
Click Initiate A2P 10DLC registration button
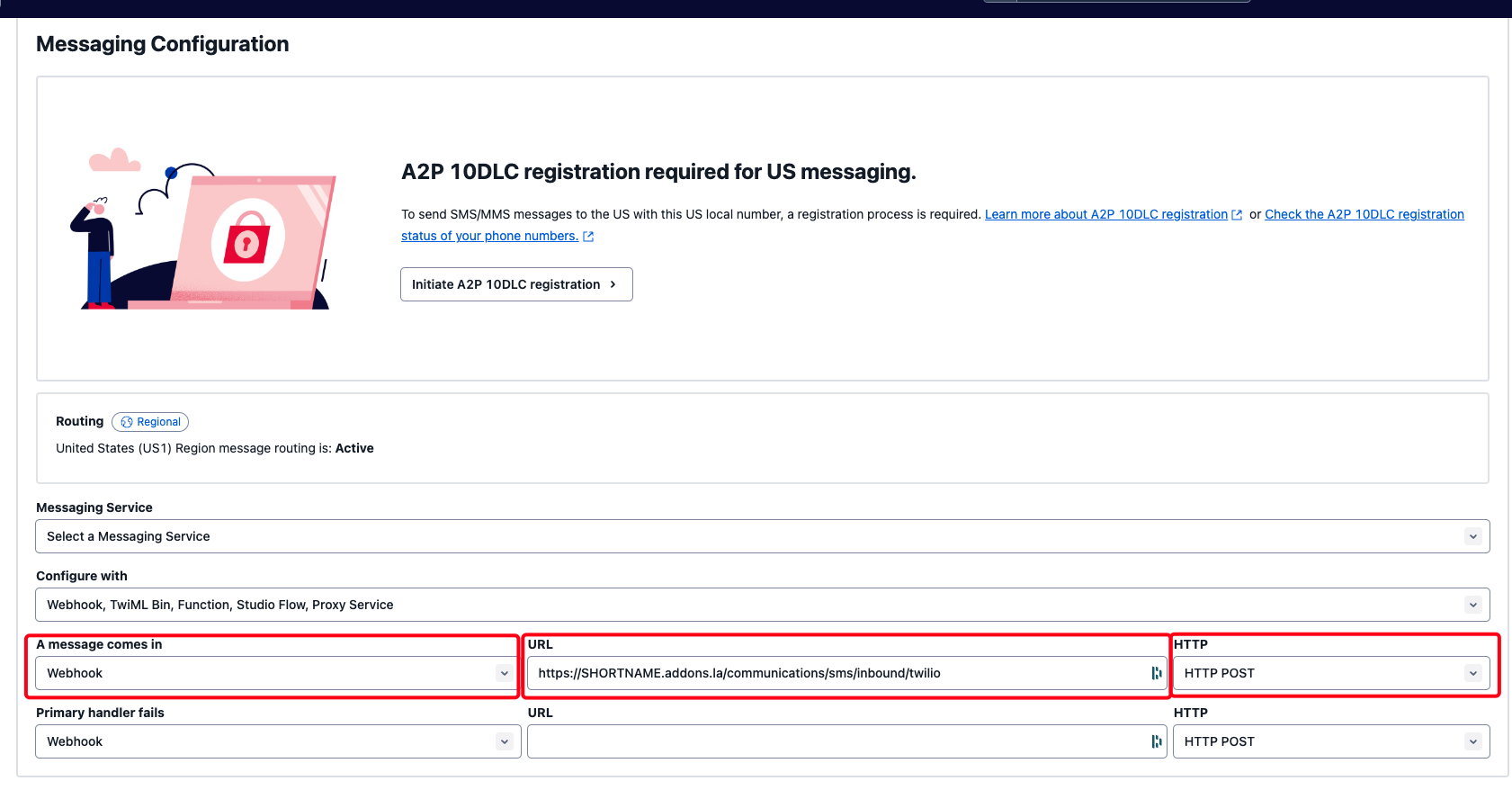pos(516,284)
